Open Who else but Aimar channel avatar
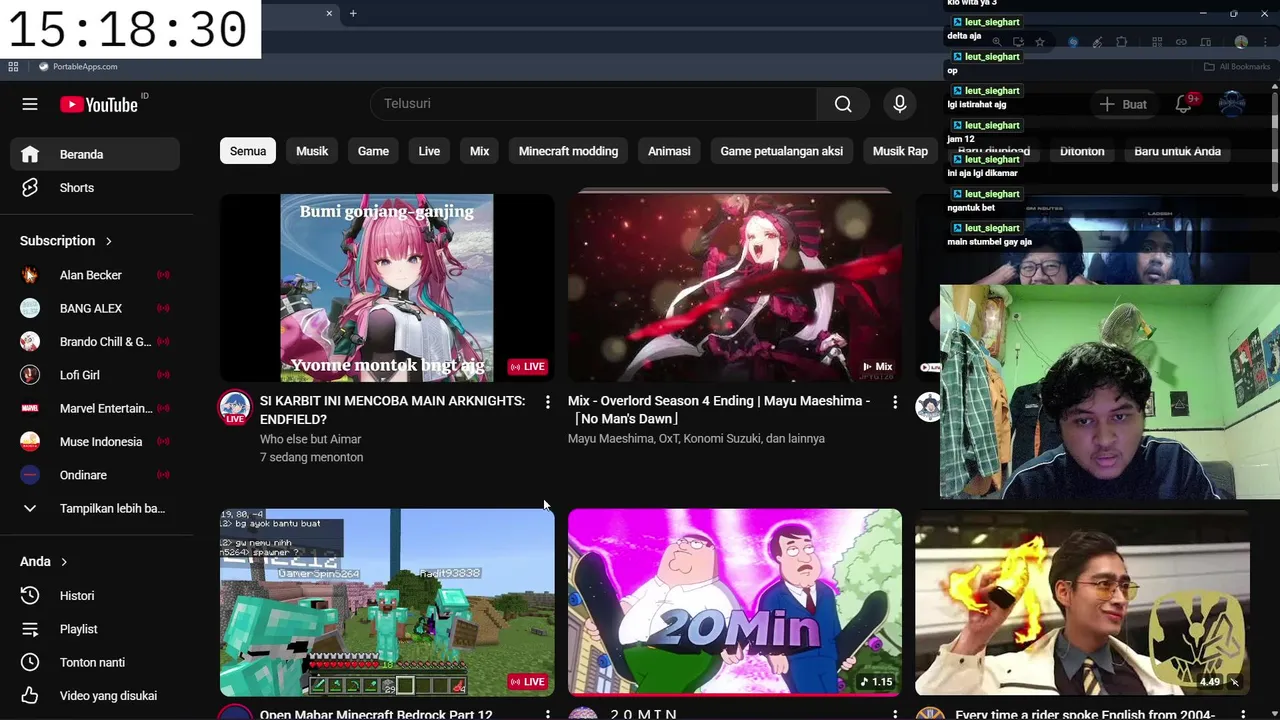1280x720 pixels. coord(235,407)
